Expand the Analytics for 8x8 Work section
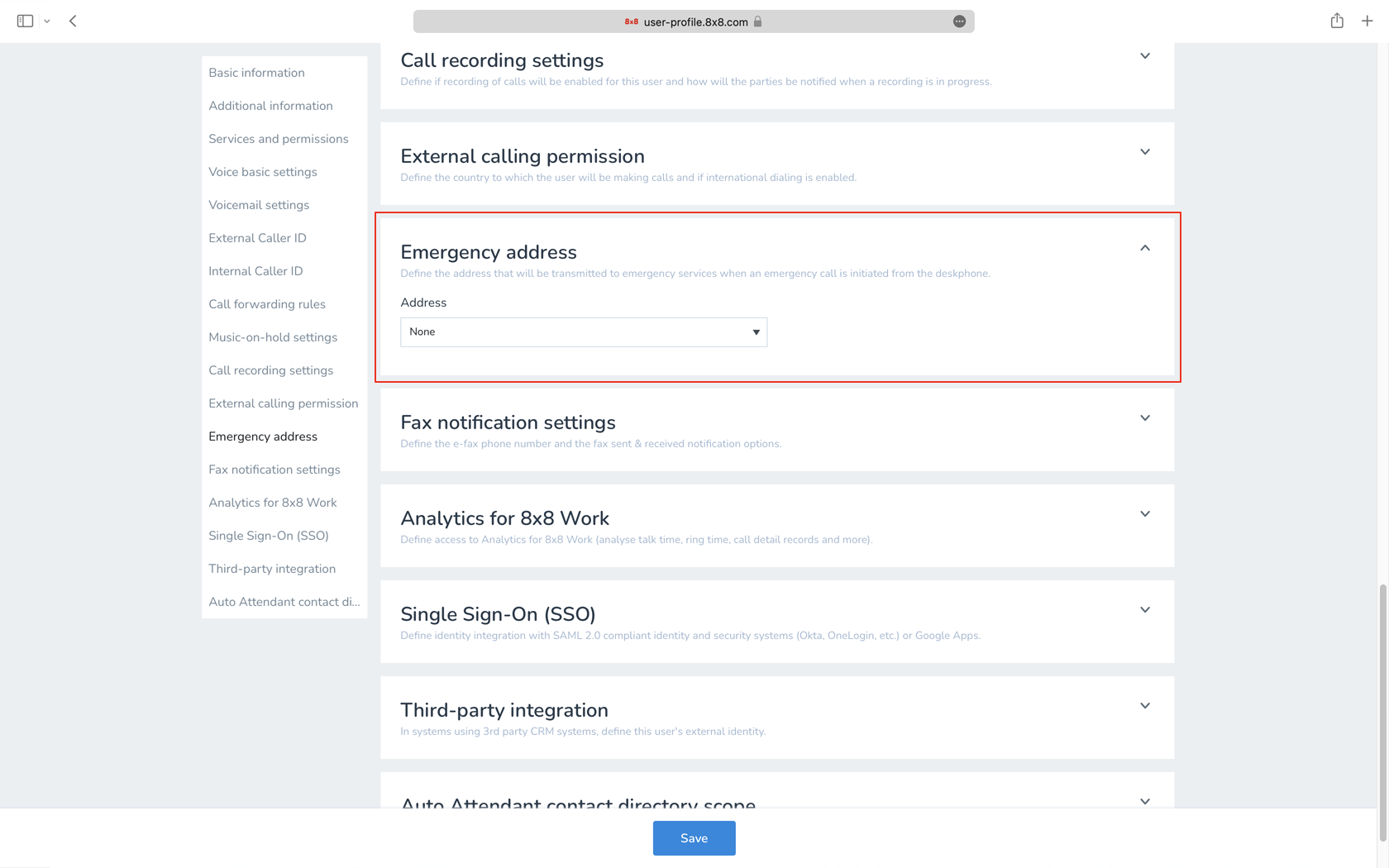The width and height of the screenshot is (1389, 868). (1145, 514)
